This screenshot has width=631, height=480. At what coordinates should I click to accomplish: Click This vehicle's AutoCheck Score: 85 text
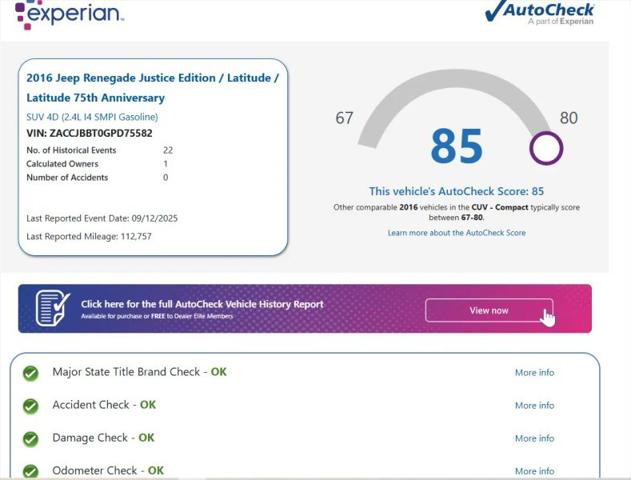[x=456, y=191]
